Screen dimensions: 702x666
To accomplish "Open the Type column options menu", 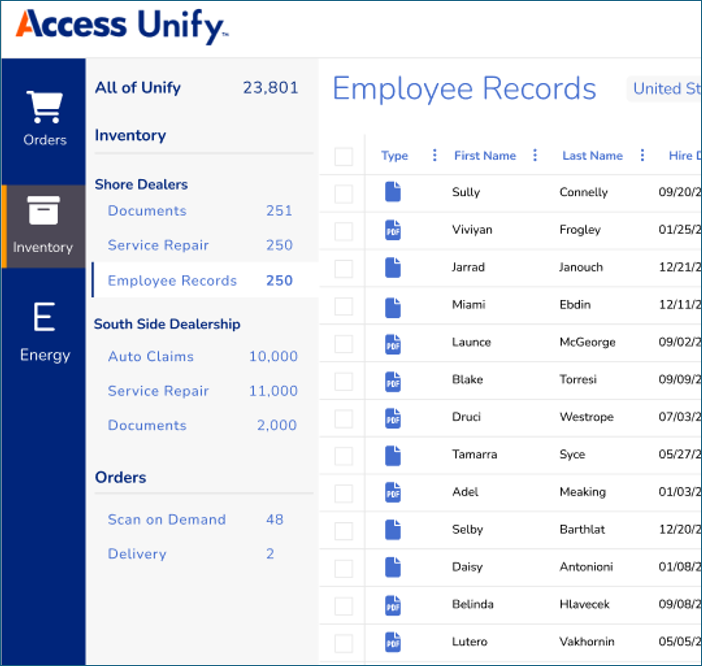I will 434,155.
